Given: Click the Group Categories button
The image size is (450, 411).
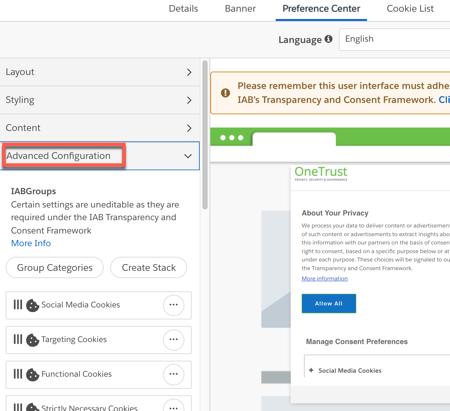Looking at the screenshot, I should click(x=55, y=267).
